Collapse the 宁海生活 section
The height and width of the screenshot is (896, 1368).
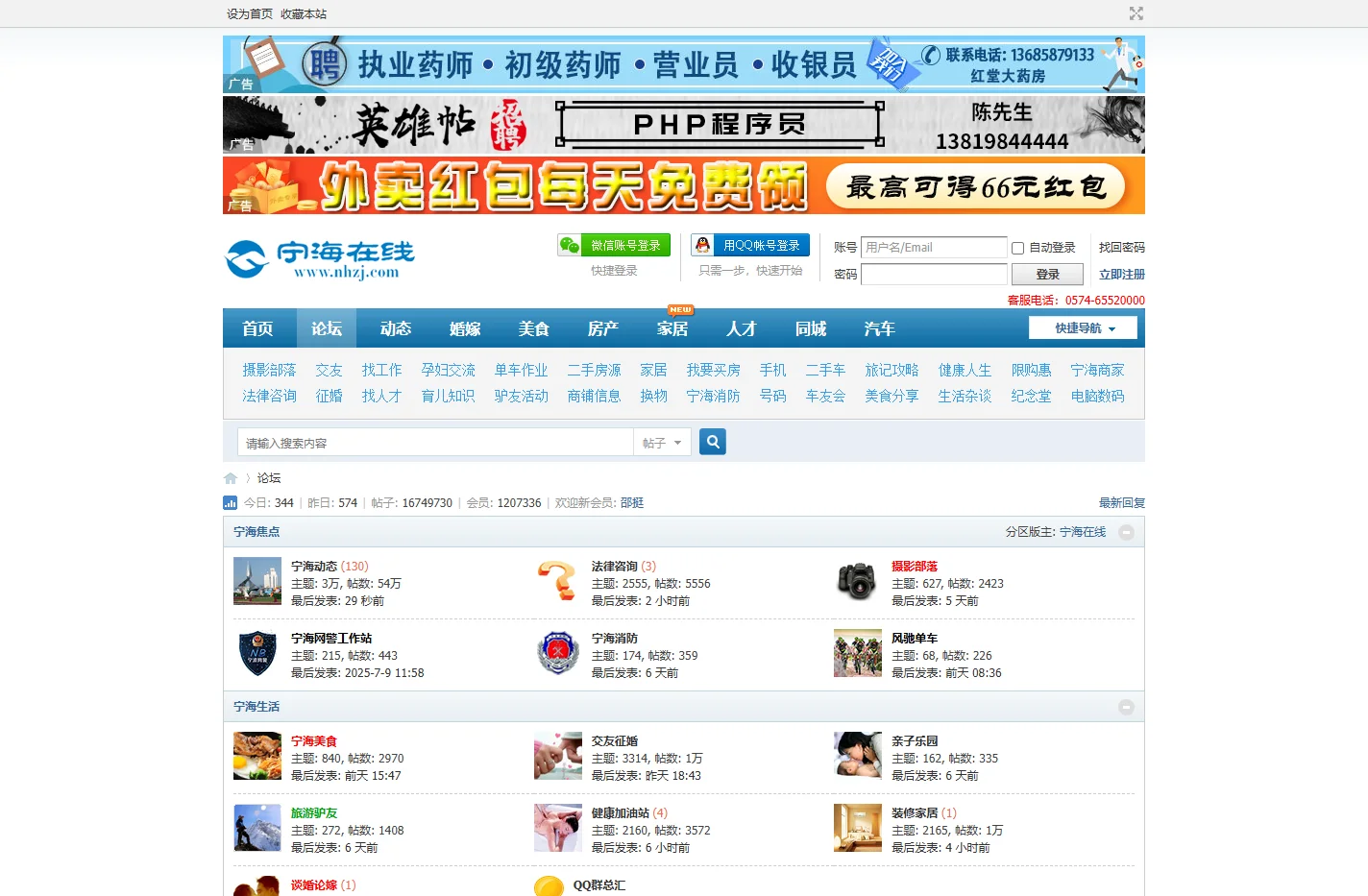[1126, 707]
